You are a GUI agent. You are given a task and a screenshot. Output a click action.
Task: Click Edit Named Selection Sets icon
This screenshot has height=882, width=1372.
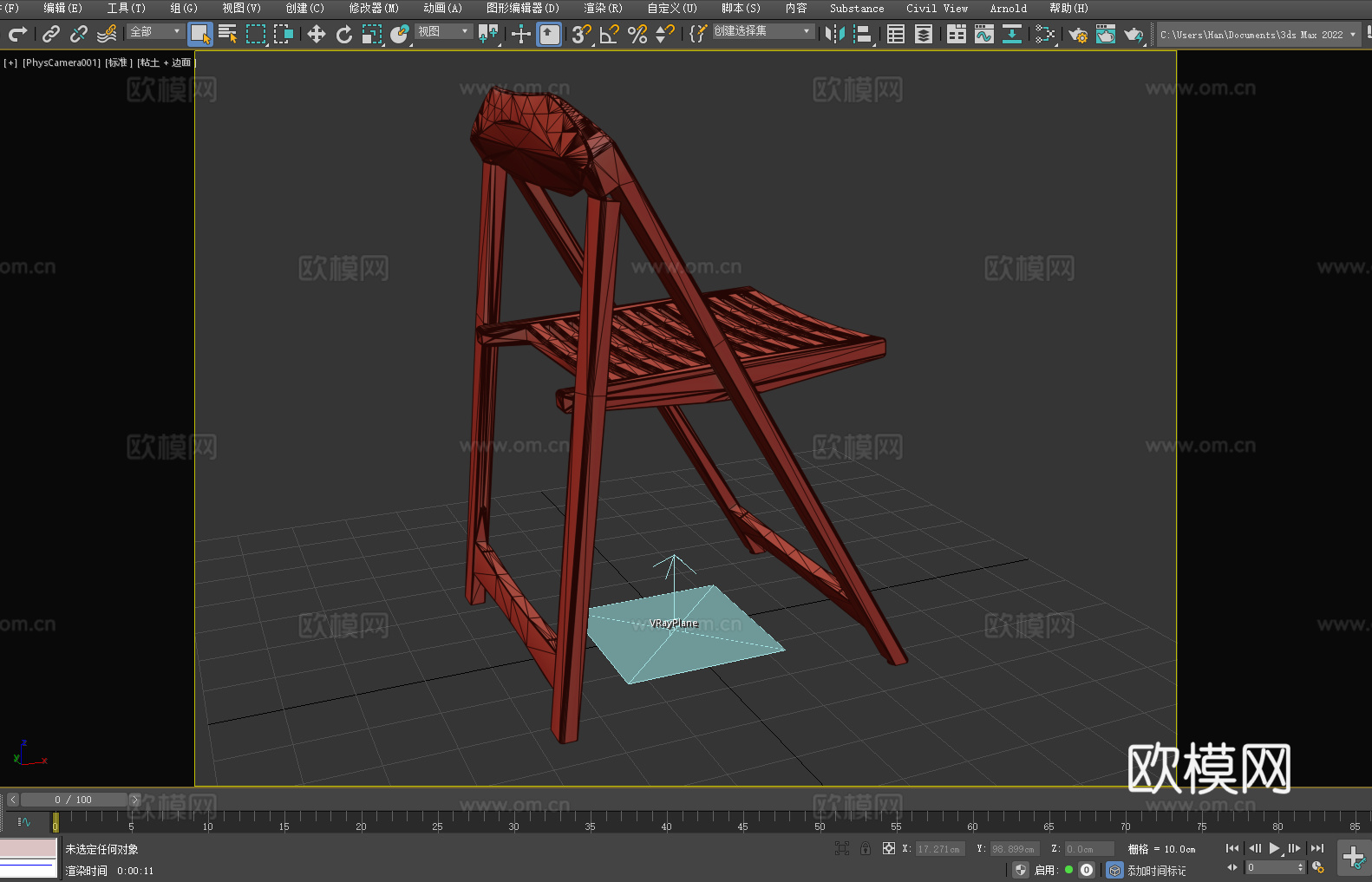[x=697, y=34]
